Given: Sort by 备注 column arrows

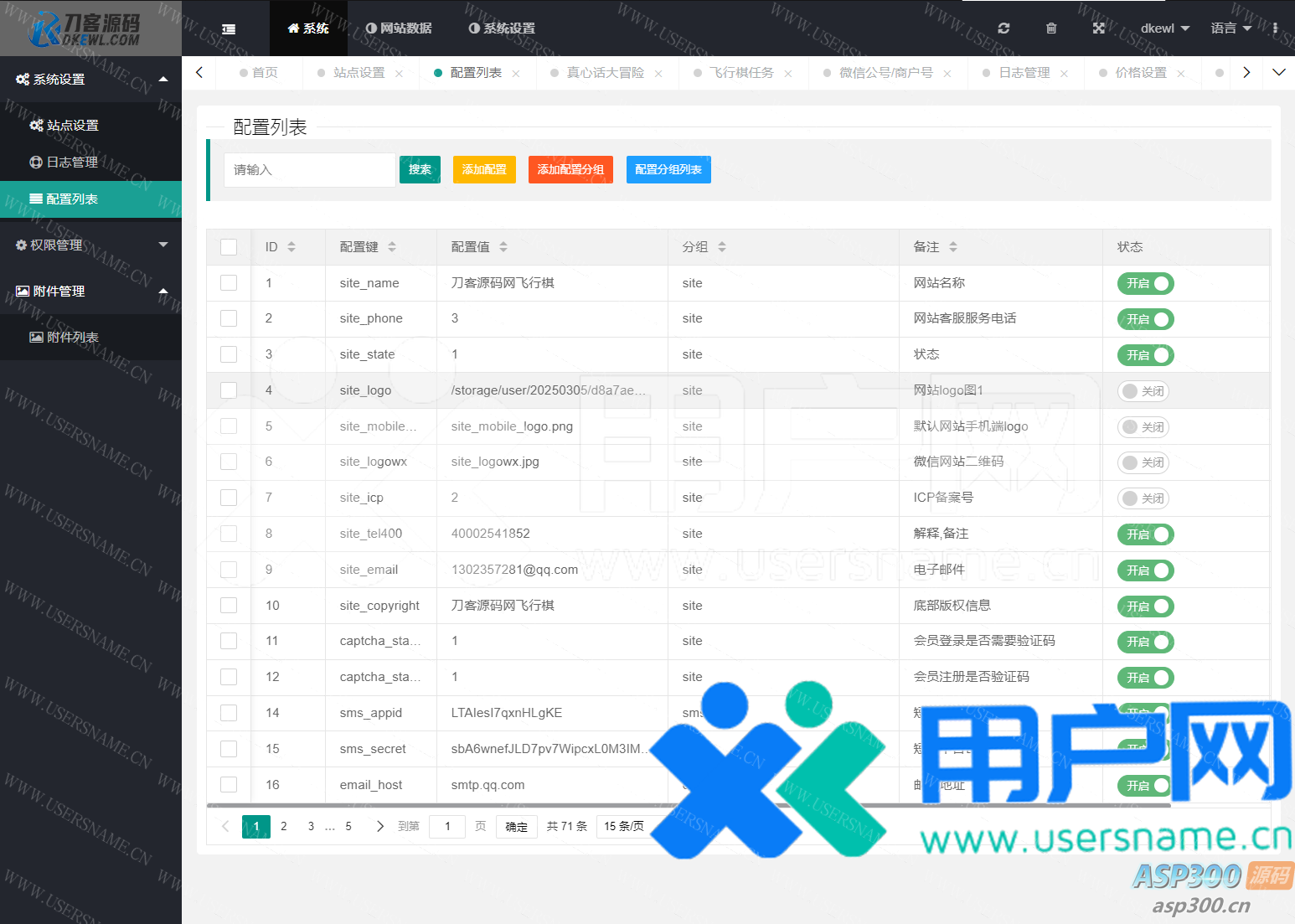Looking at the screenshot, I should point(953,247).
